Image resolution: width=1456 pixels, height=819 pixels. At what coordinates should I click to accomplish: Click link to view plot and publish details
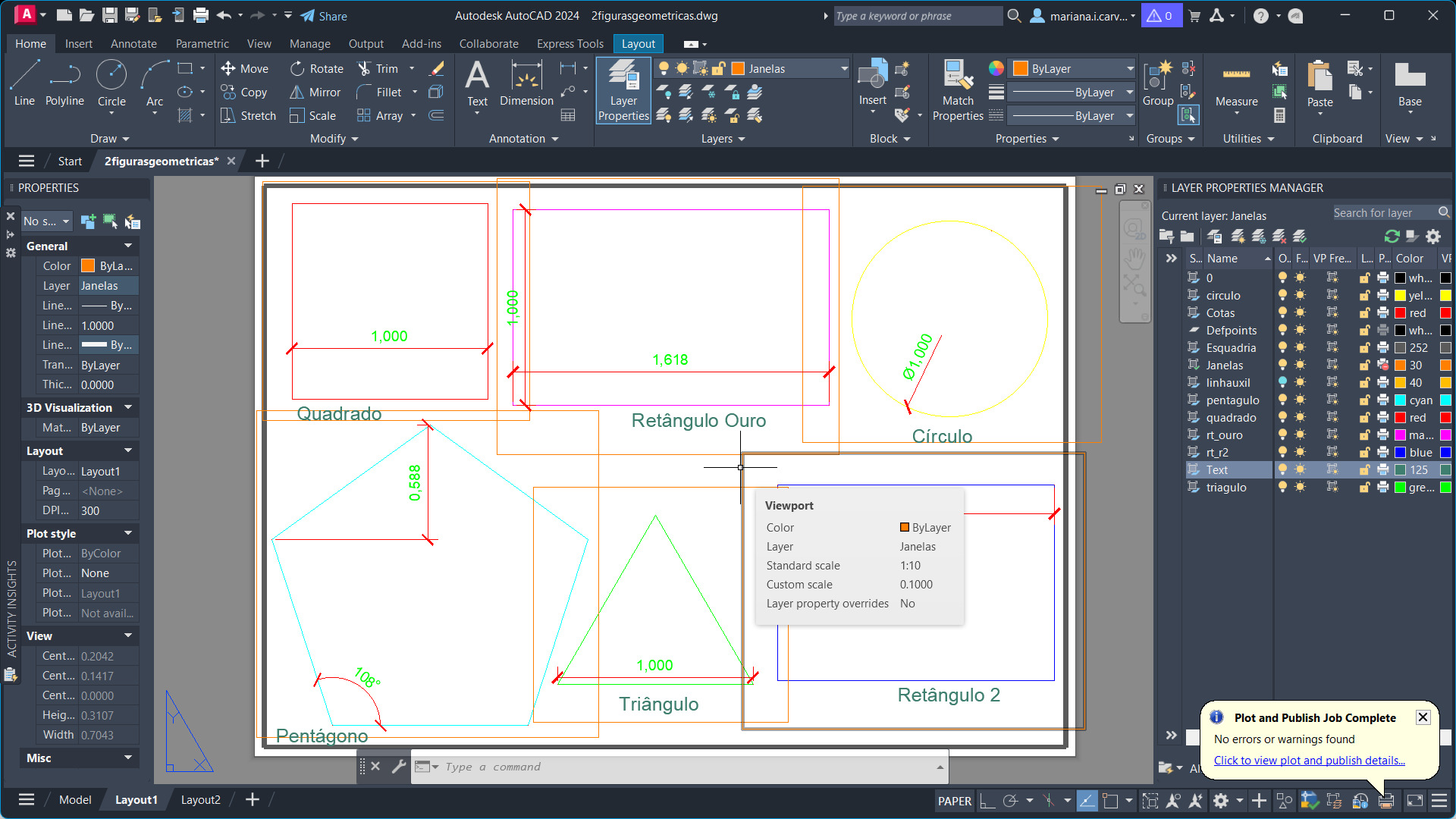tap(1309, 760)
